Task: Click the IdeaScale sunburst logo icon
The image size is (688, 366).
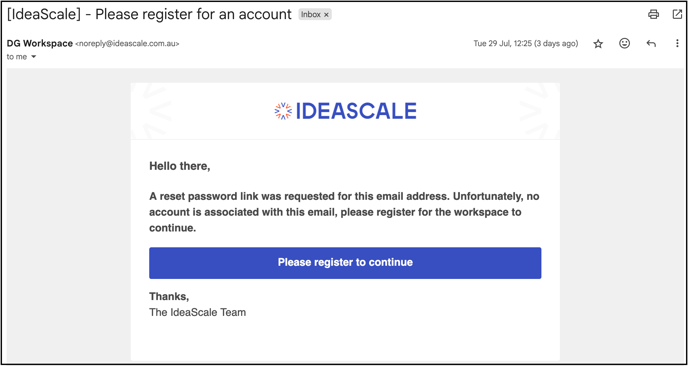Action: click(x=283, y=111)
